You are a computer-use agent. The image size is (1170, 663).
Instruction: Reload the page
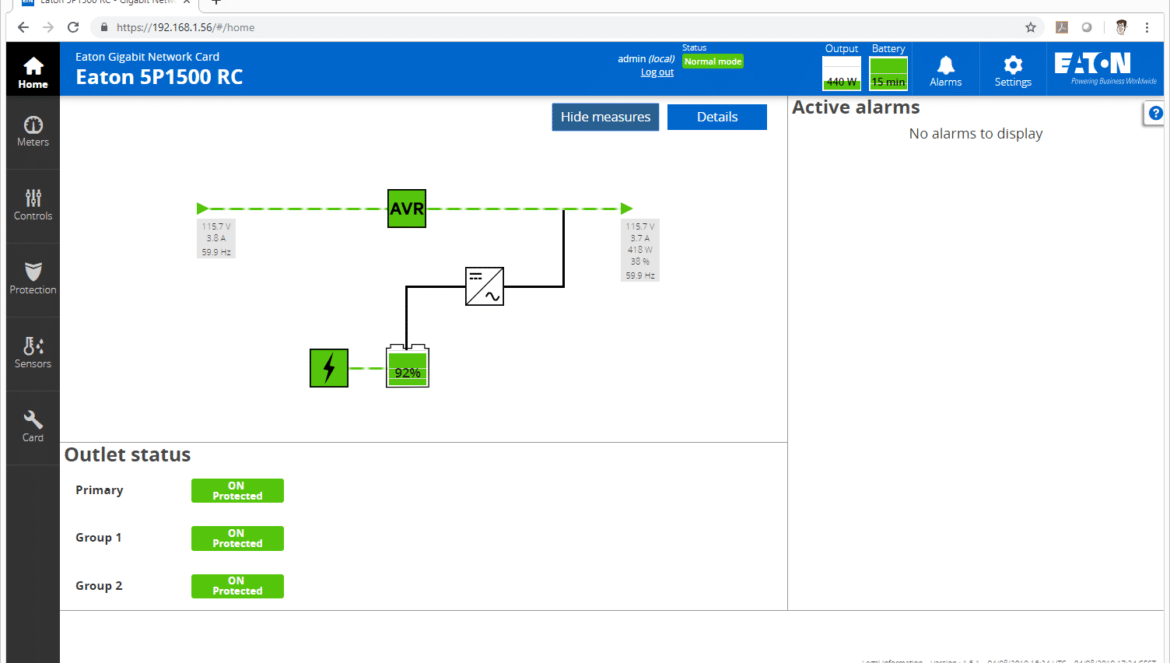tap(73, 28)
